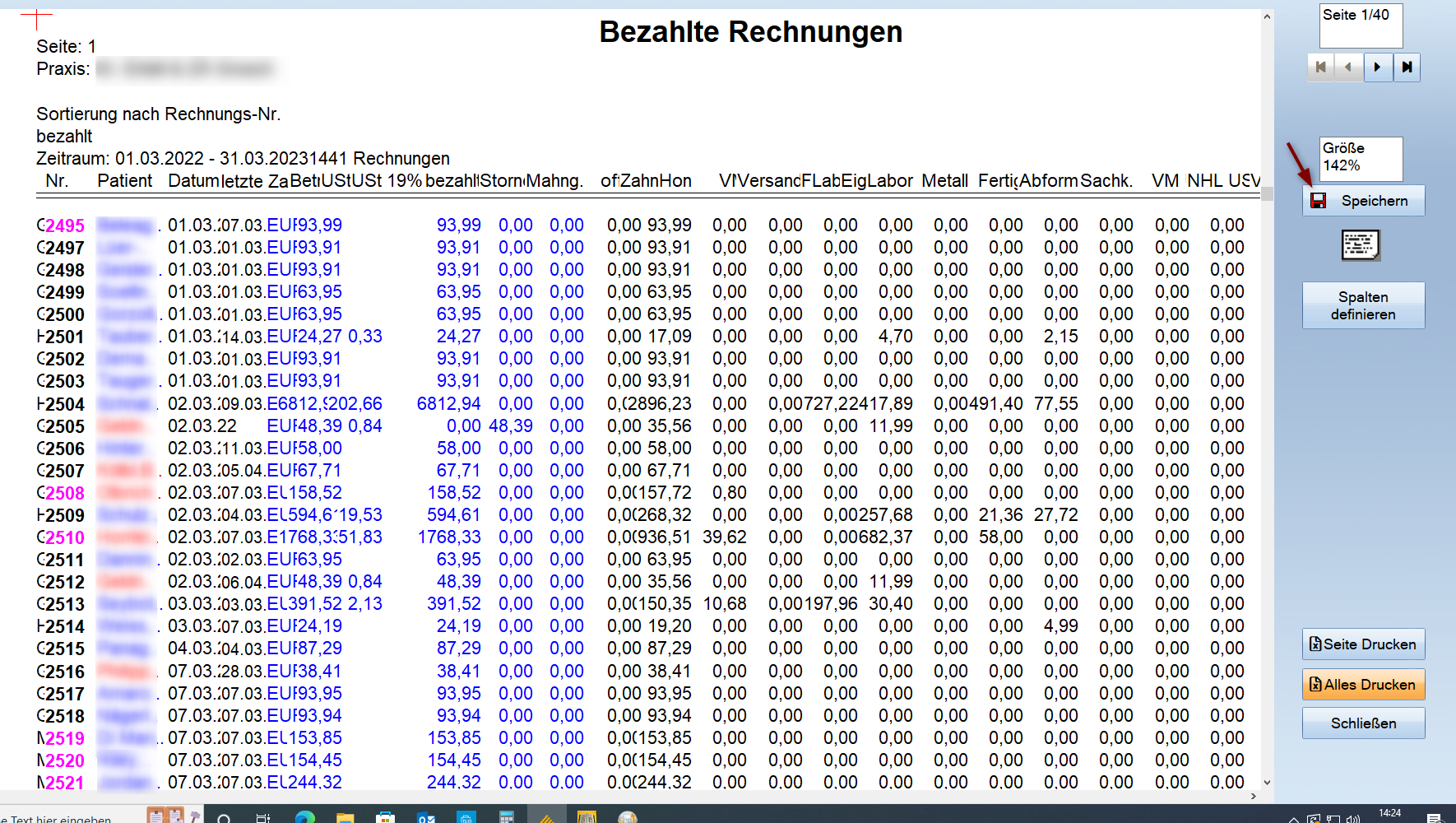Image resolution: width=1456 pixels, height=823 pixels.
Task: Click paid amount 6812,94
Action: click(448, 403)
